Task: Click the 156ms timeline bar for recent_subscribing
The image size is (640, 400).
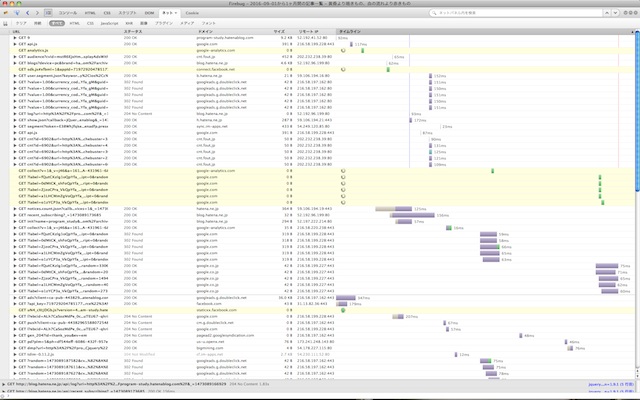Action: point(412,215)
